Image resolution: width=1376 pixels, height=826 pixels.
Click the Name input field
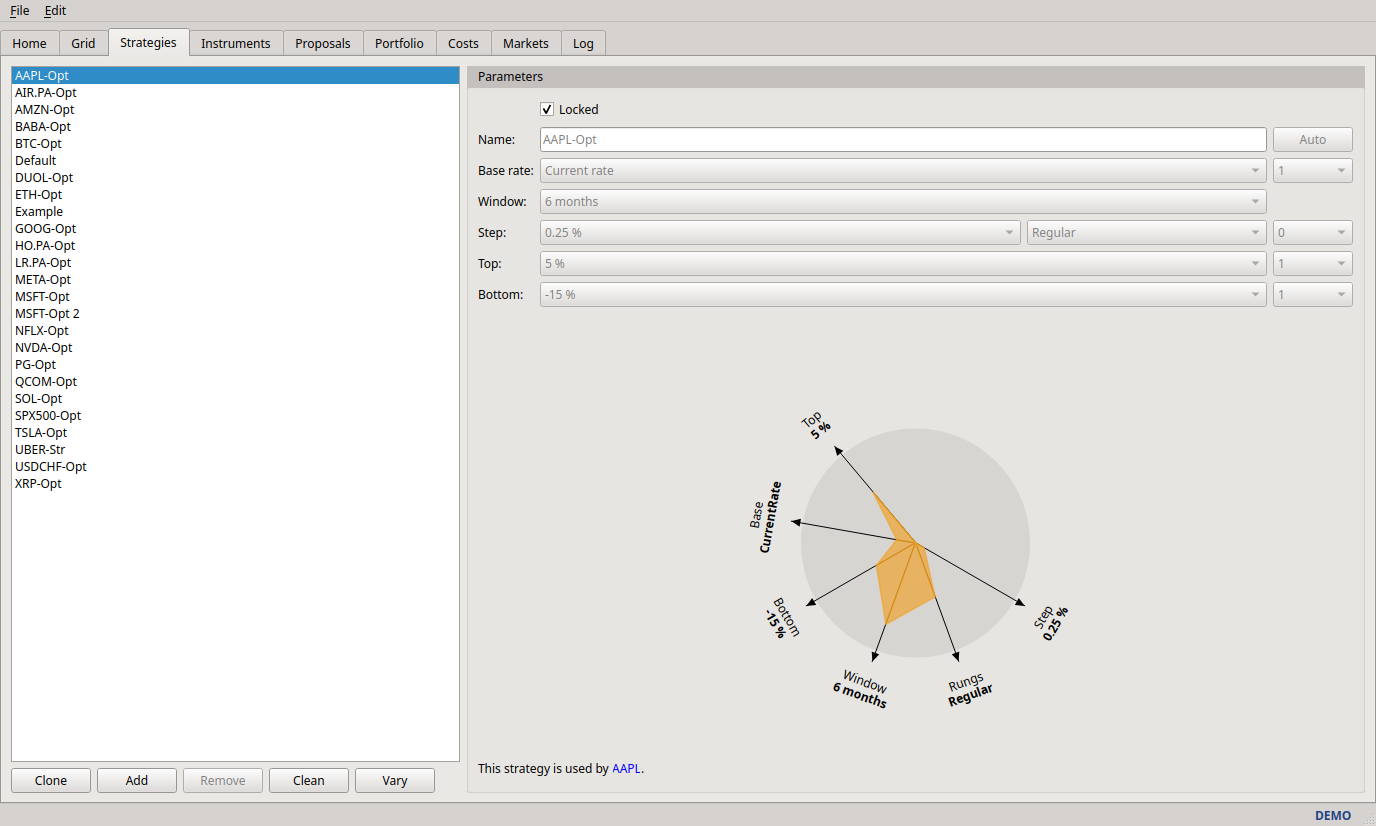[x=903, y=139]
